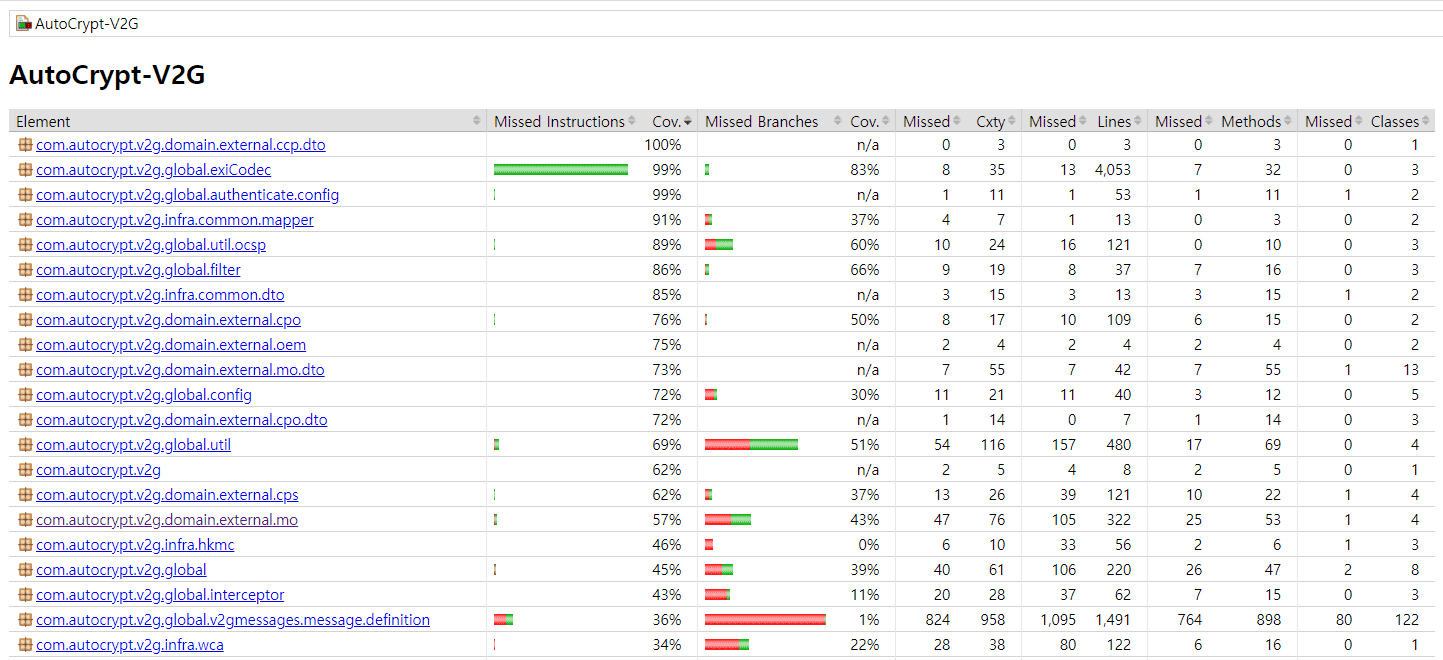Sort by Missed Instructions column
1443x660 pixels.
click(x=559, y=122)
